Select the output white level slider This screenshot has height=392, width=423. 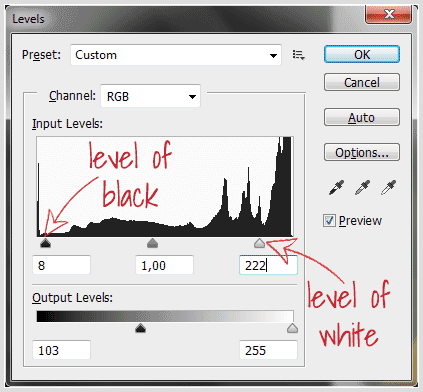pos(292,328)
